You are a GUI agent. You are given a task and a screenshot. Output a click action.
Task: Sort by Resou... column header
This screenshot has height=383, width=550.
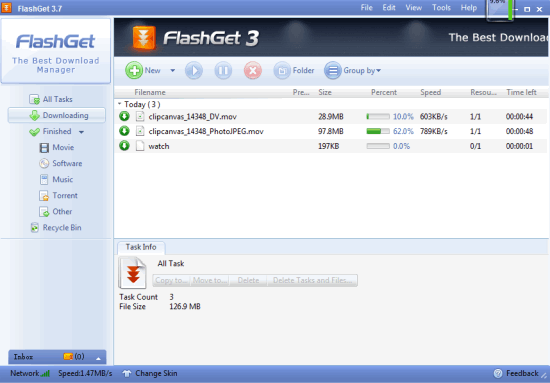(483, 93)
